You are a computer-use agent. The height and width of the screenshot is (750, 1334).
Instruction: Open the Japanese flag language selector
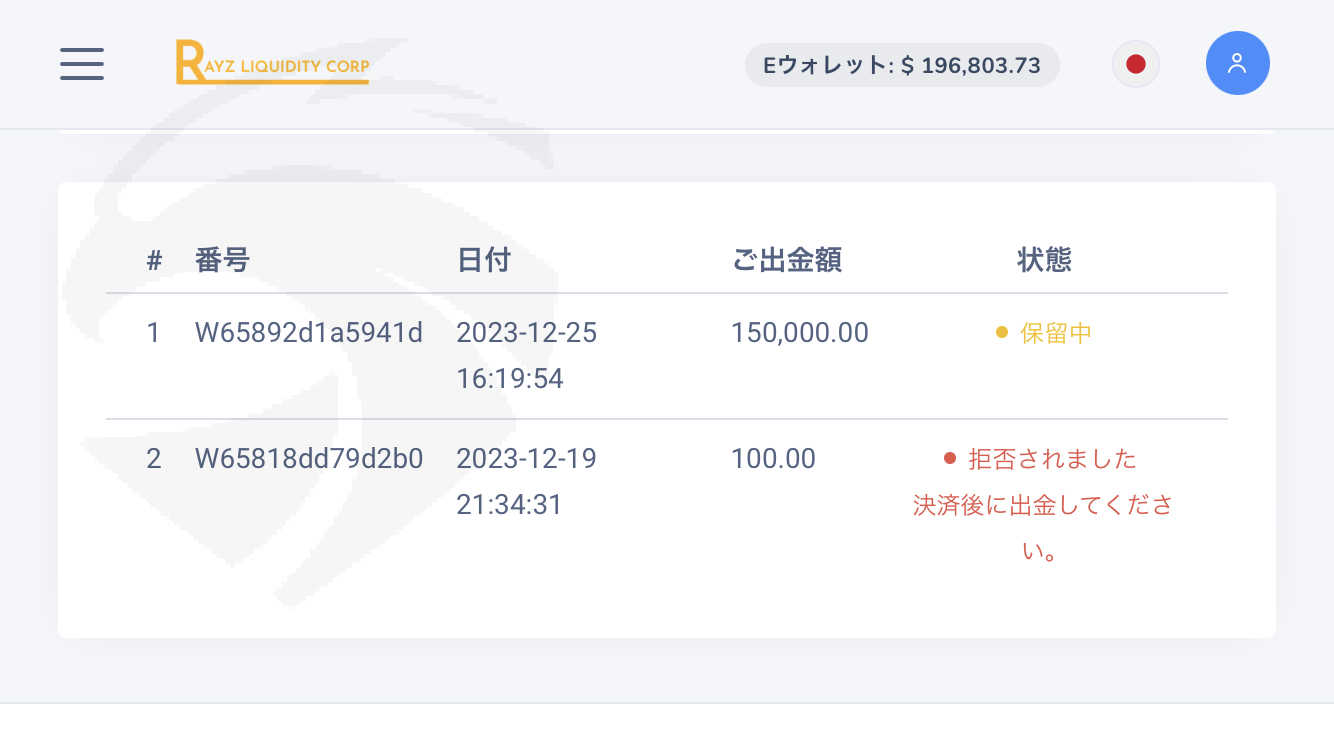click(x=1135, y=65)
